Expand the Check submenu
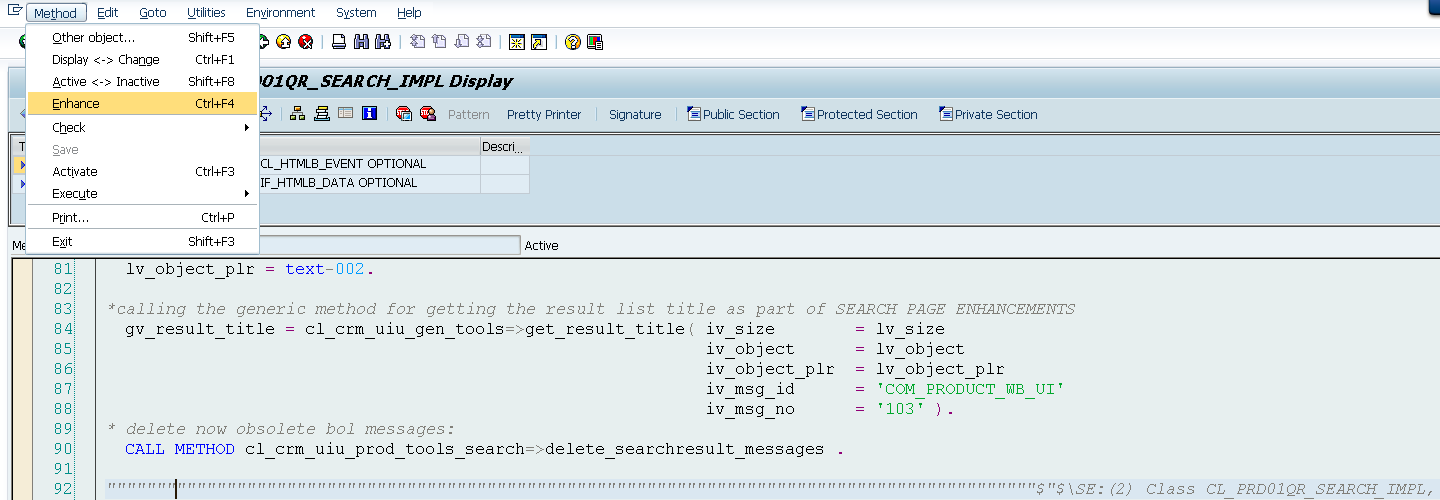This screenshot has width=1440, height=500. point(143,128)
